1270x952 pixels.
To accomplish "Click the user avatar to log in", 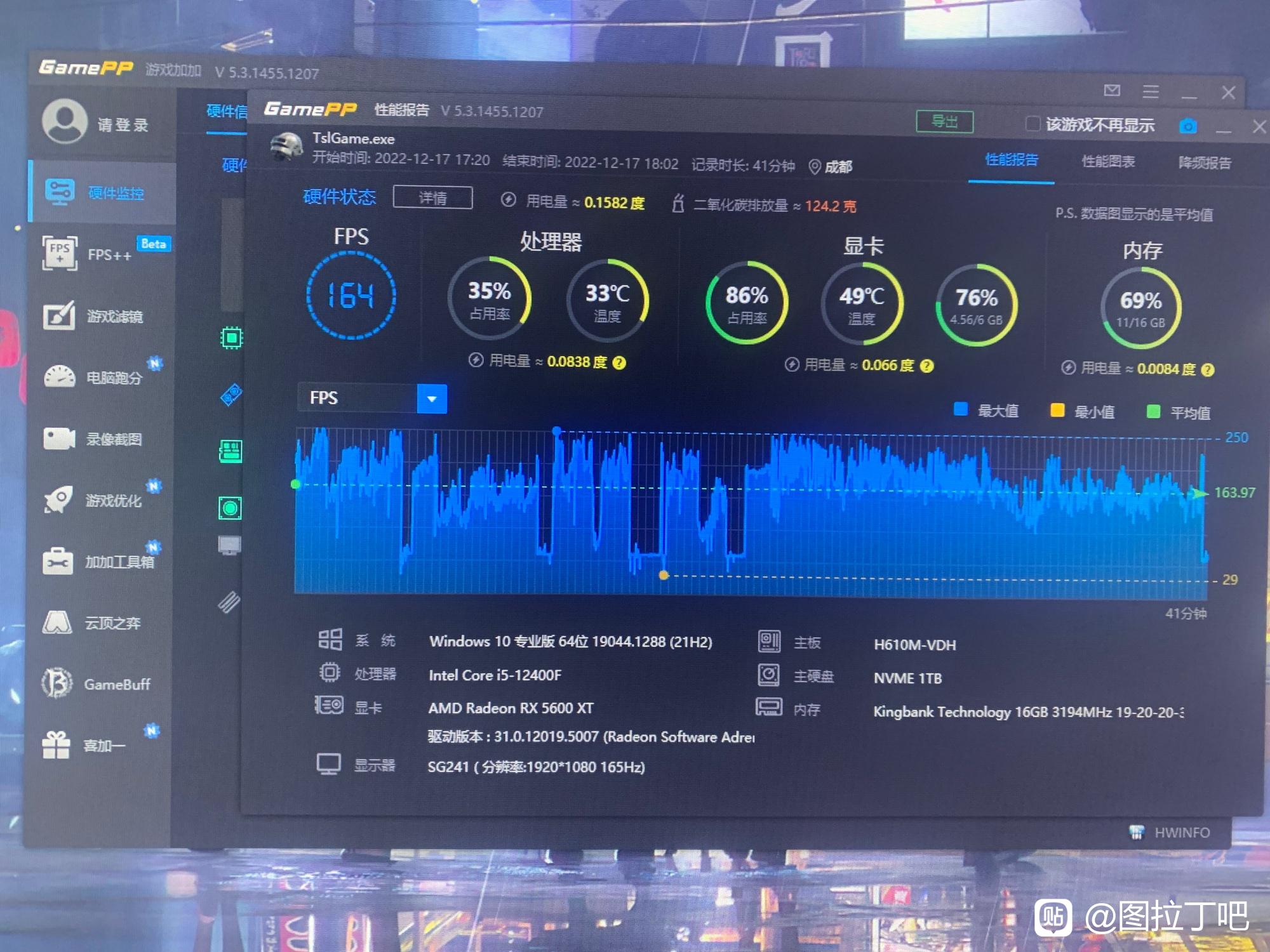I will [64, 121].
